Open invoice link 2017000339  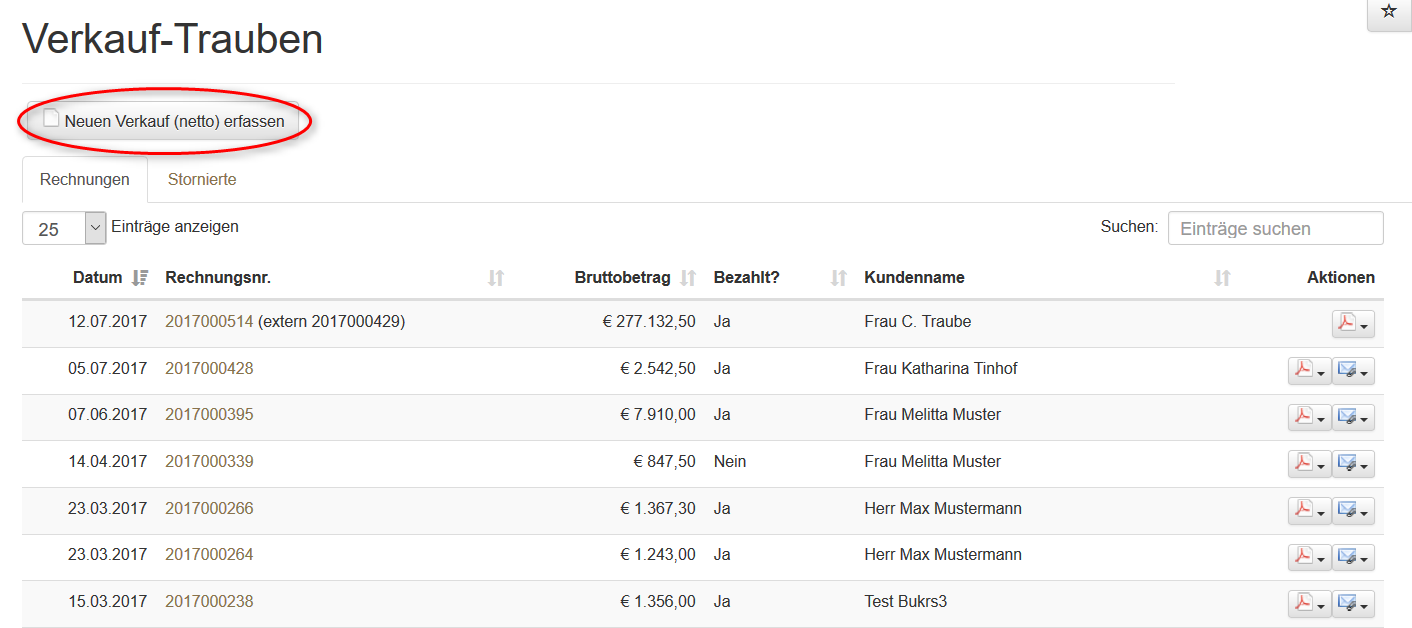(x=209, y=462)
